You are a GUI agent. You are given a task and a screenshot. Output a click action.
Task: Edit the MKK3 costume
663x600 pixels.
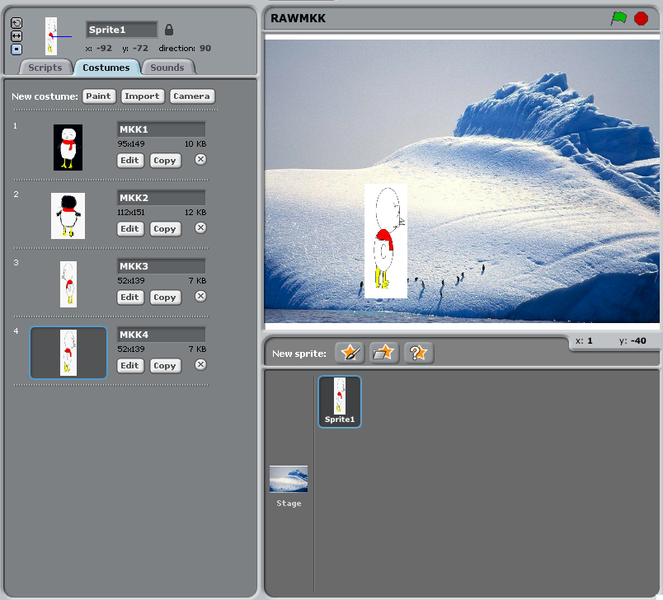pyautogui.click(x=129, y=297)
